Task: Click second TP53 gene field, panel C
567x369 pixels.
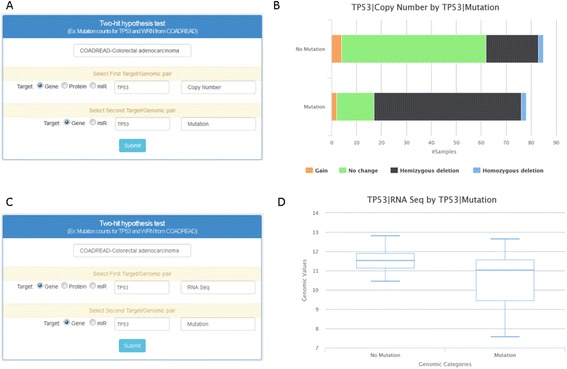Action: (142, 324)
